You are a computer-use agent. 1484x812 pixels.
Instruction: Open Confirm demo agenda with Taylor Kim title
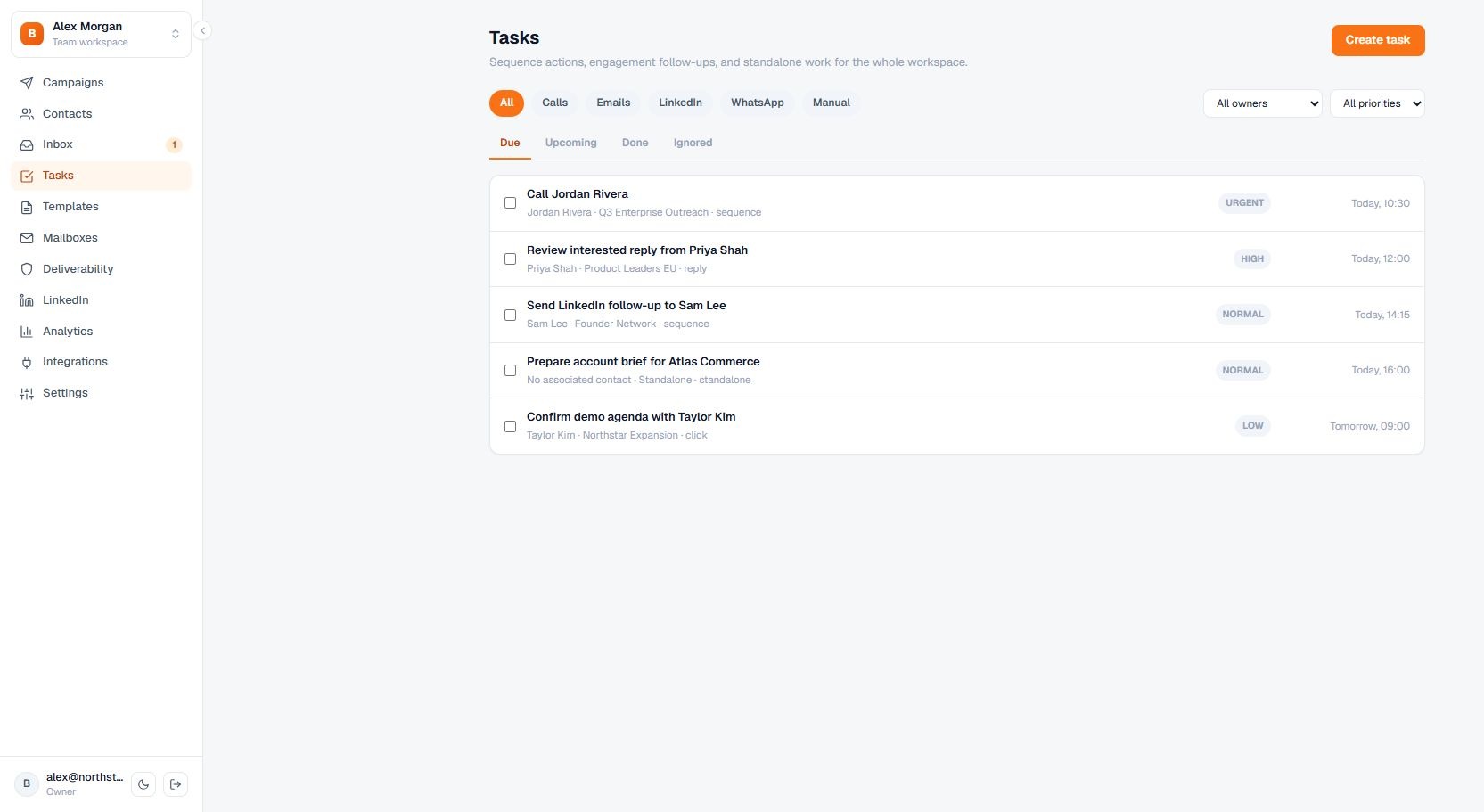(x=631, y=417)
